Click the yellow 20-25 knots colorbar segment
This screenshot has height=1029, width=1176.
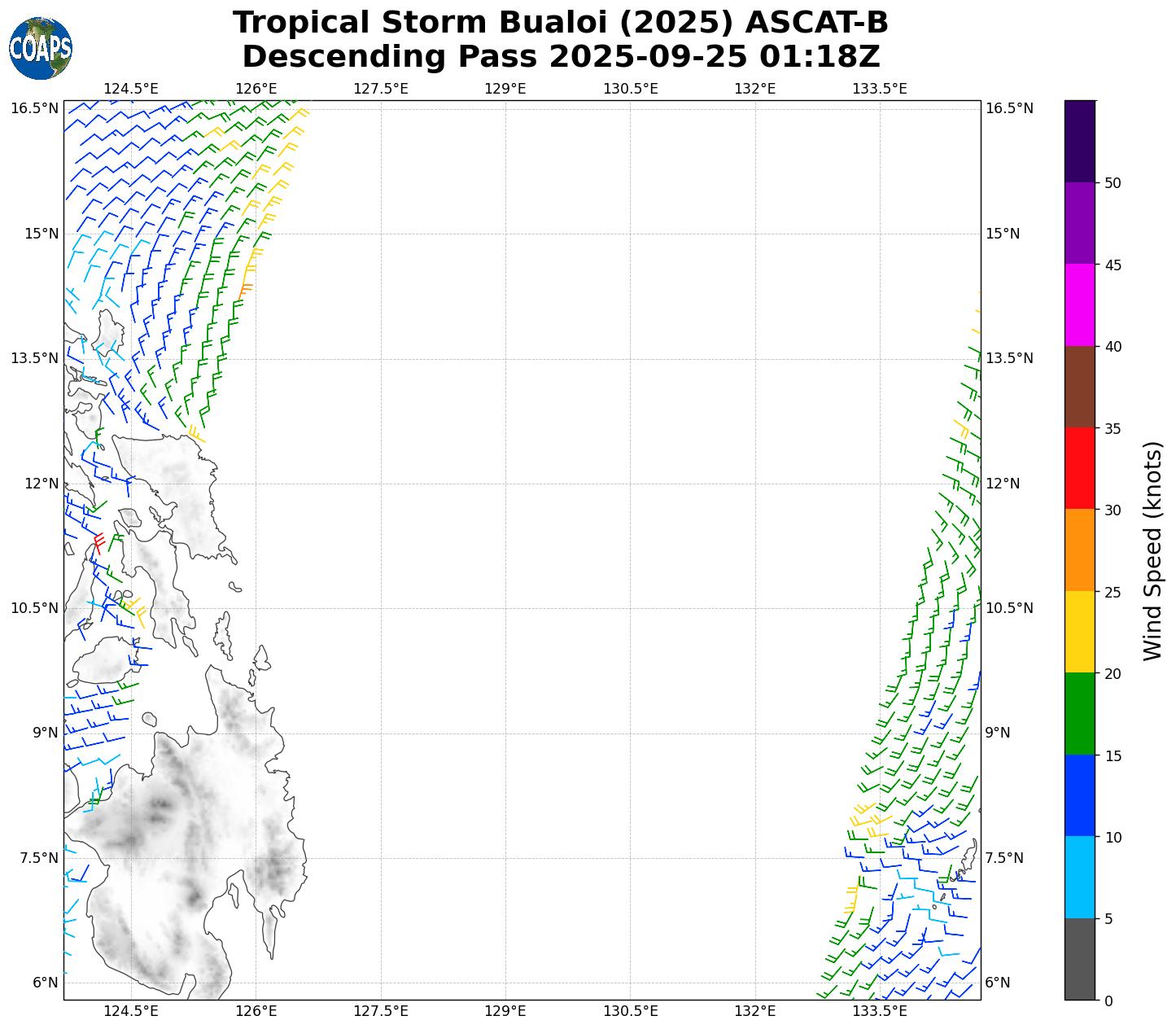tap(1080, 632)
